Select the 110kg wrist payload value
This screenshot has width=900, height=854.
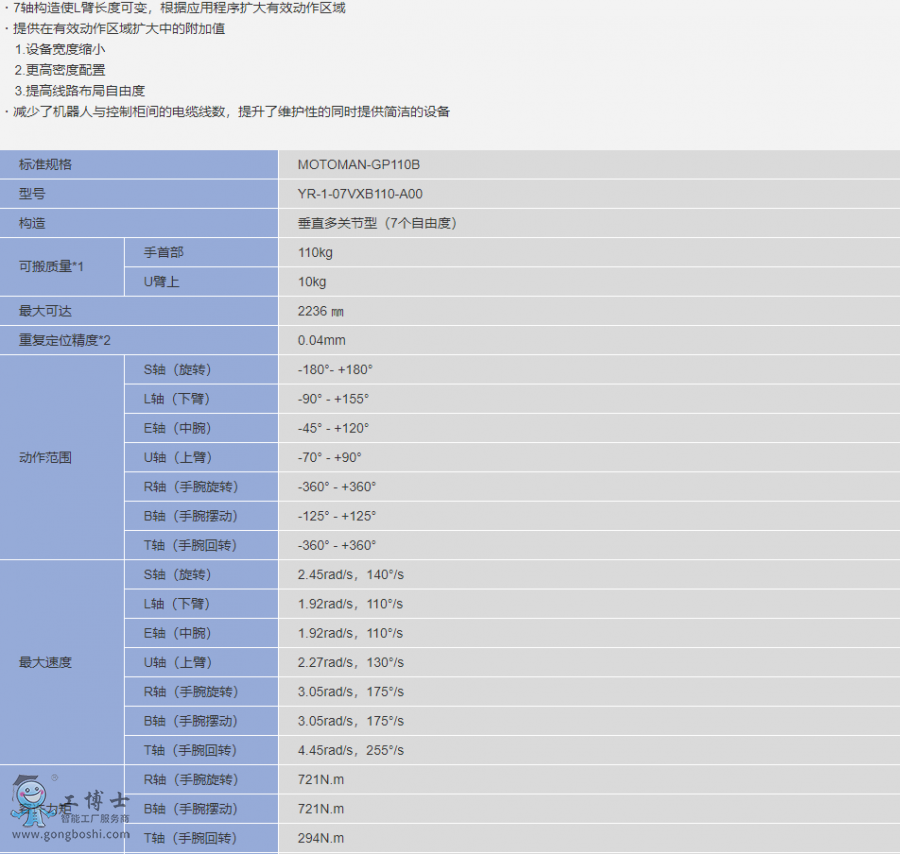tap(315, 253)
